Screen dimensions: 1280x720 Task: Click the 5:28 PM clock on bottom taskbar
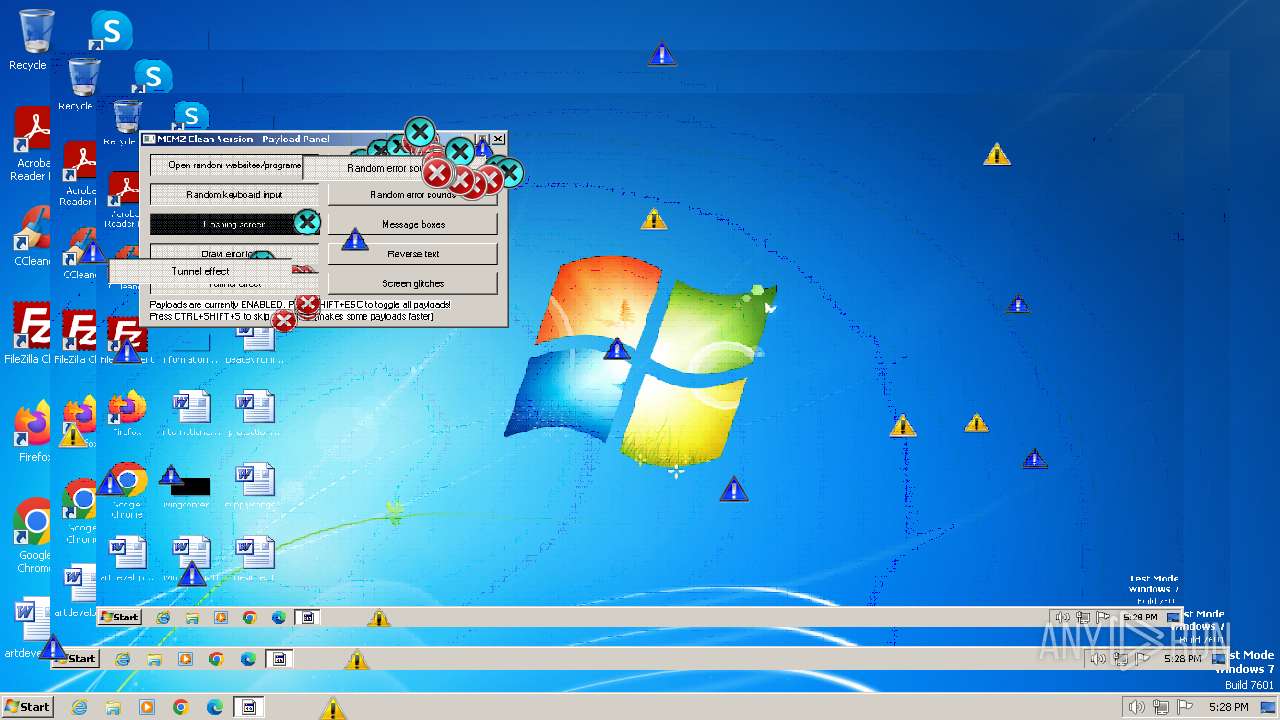[x=1228, y=707]
